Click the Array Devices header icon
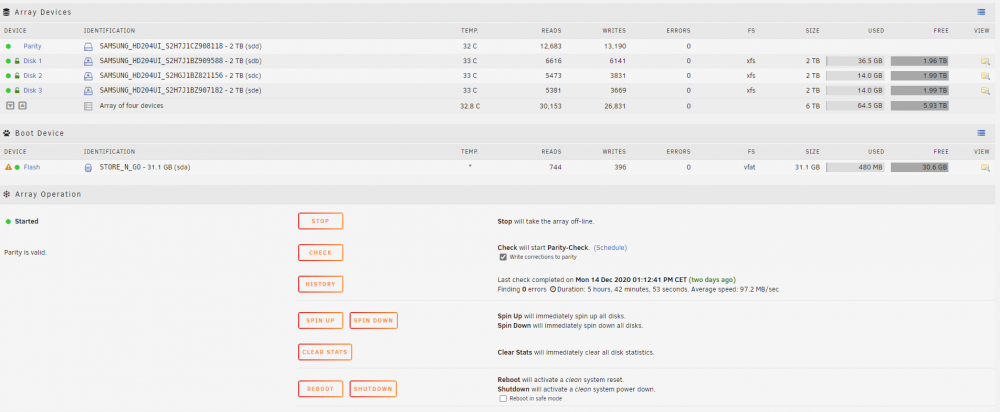Viewport: 1000px width, 412px height. coord(7,12)
